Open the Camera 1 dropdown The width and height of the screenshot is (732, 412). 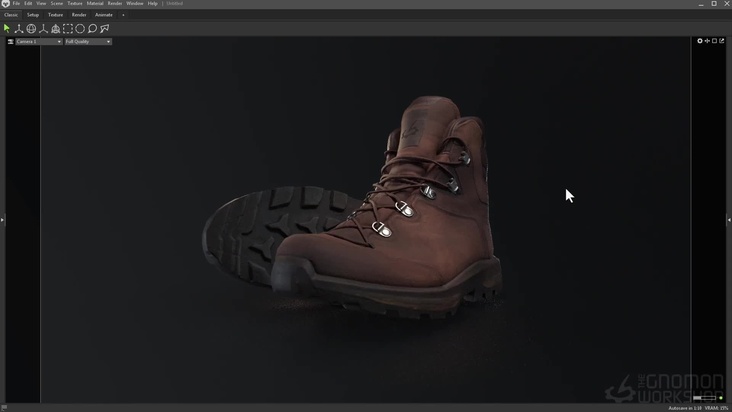39,42
